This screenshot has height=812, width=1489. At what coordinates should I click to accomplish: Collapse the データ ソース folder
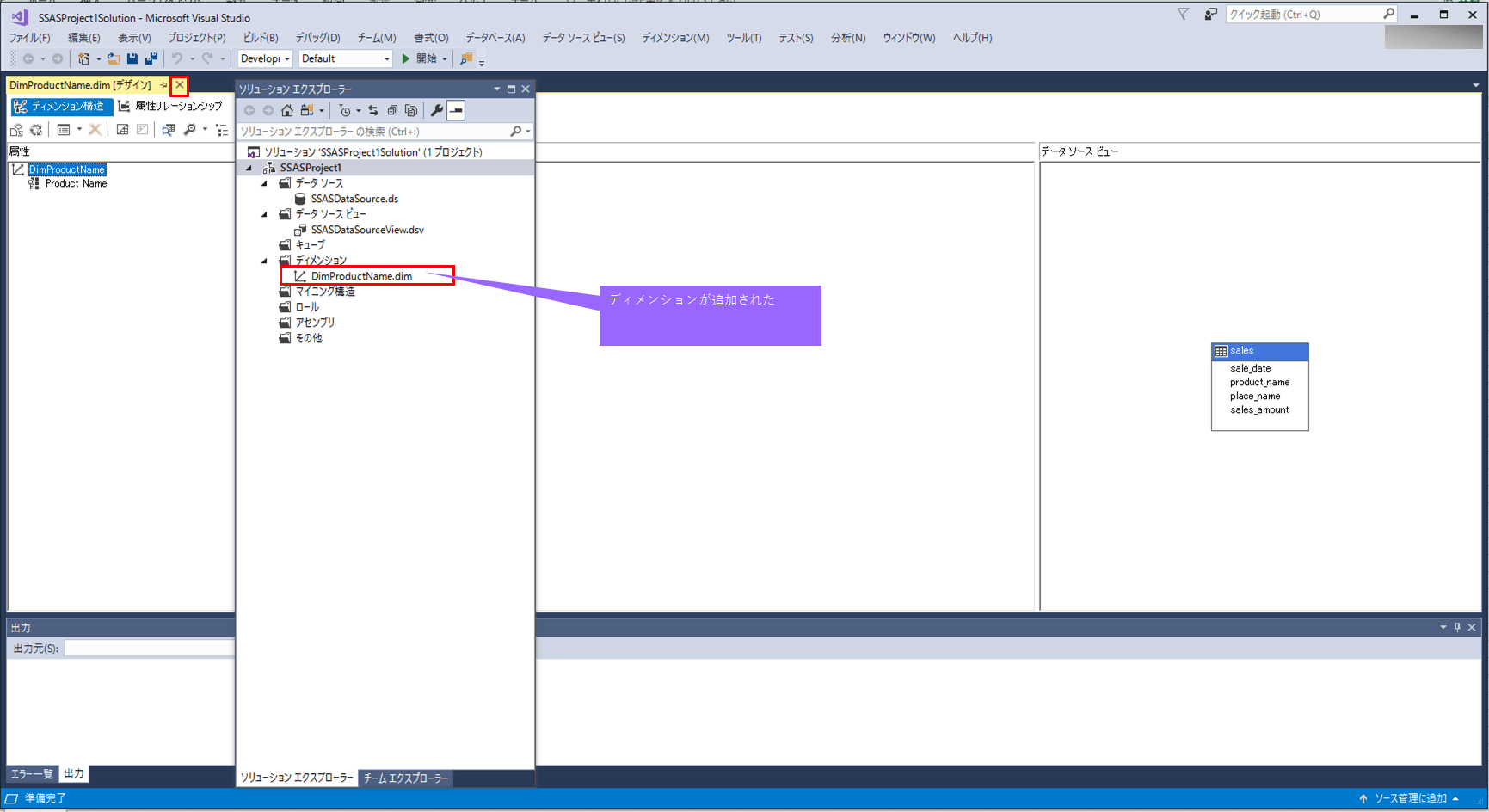click(265, 183)
